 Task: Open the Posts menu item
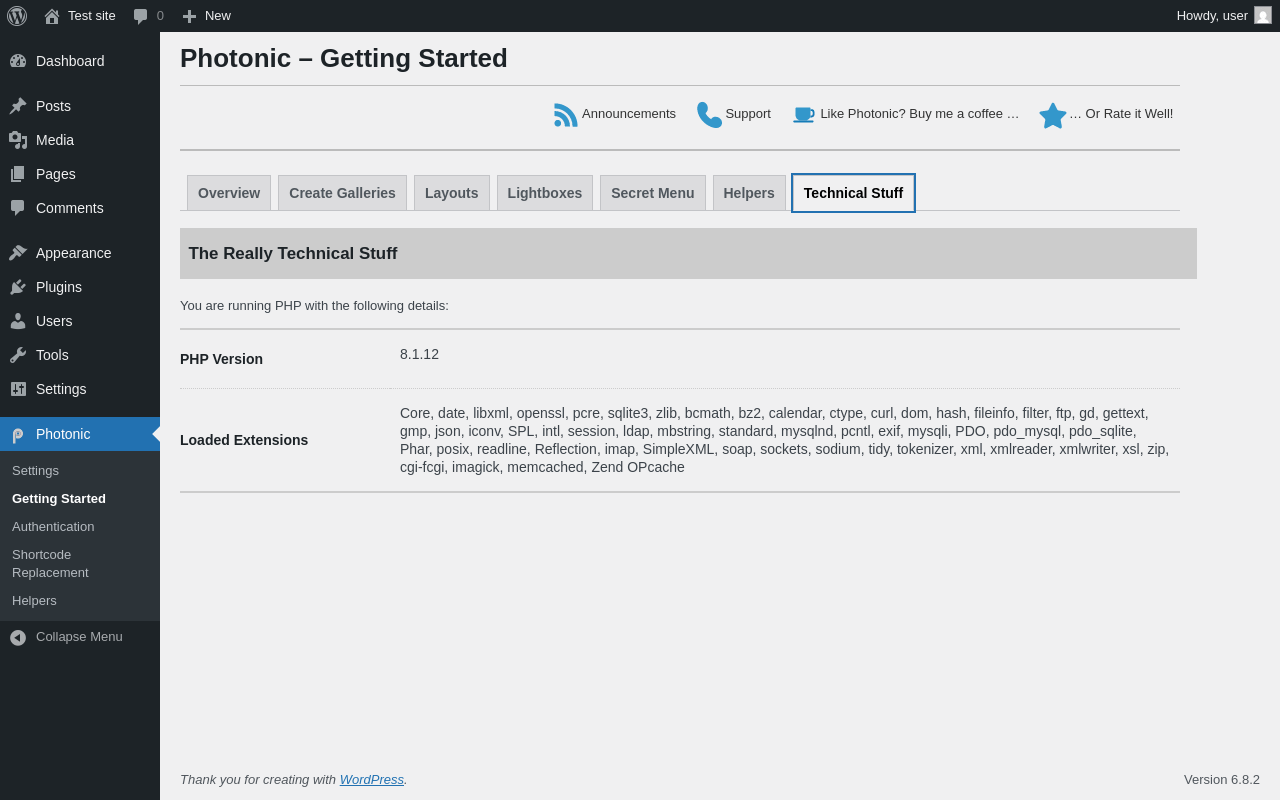tap(53, 106)
